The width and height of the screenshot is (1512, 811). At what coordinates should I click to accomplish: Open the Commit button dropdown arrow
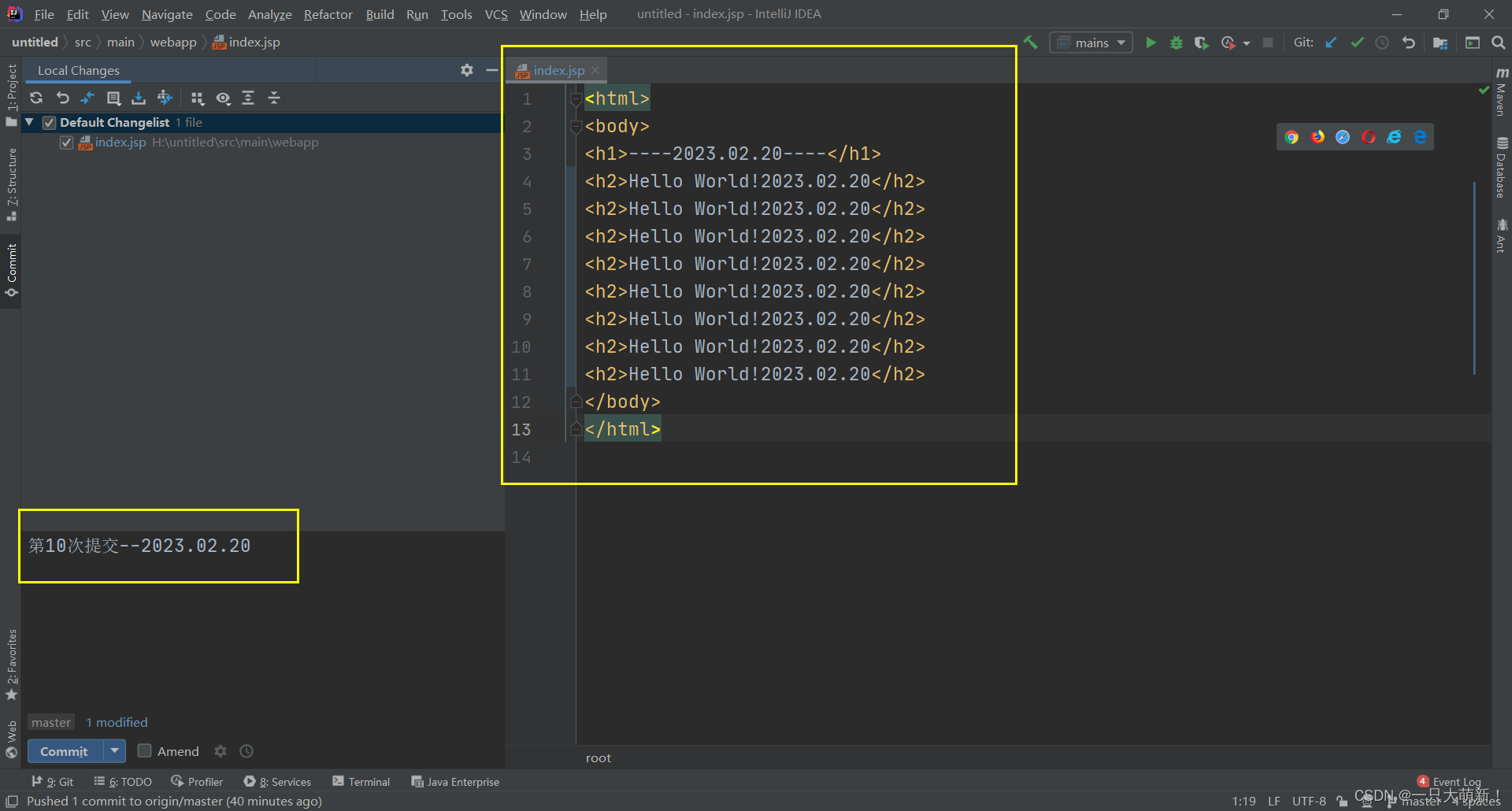tap(115, 751)
